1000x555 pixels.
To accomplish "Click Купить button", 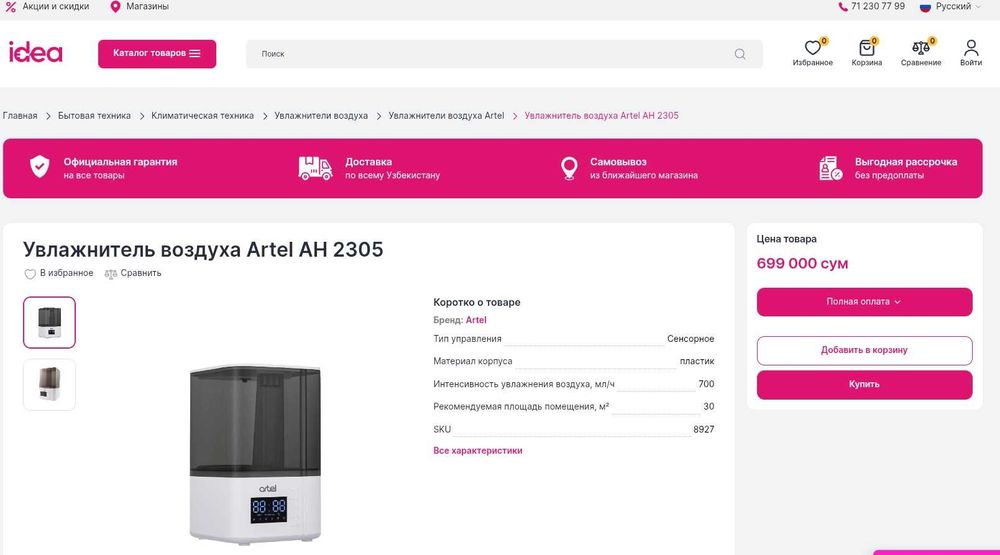I will tap(864, 385).
